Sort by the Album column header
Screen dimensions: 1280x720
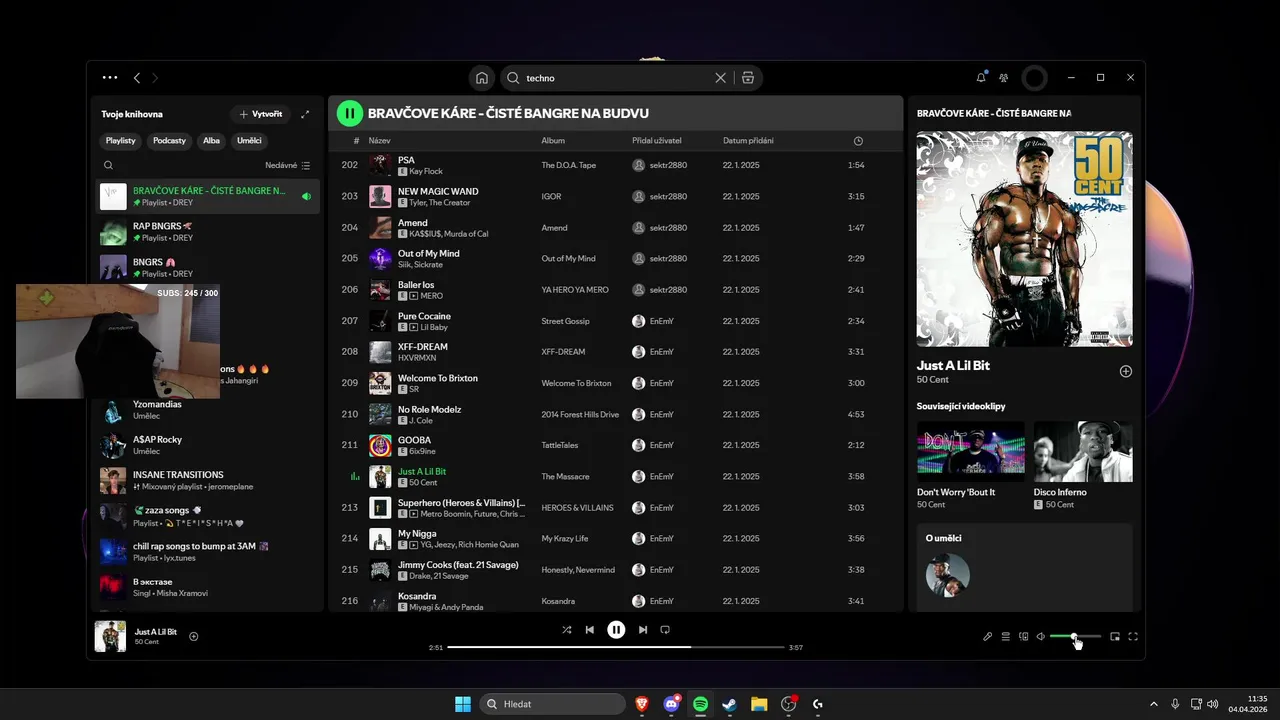(x=553, y=141)
